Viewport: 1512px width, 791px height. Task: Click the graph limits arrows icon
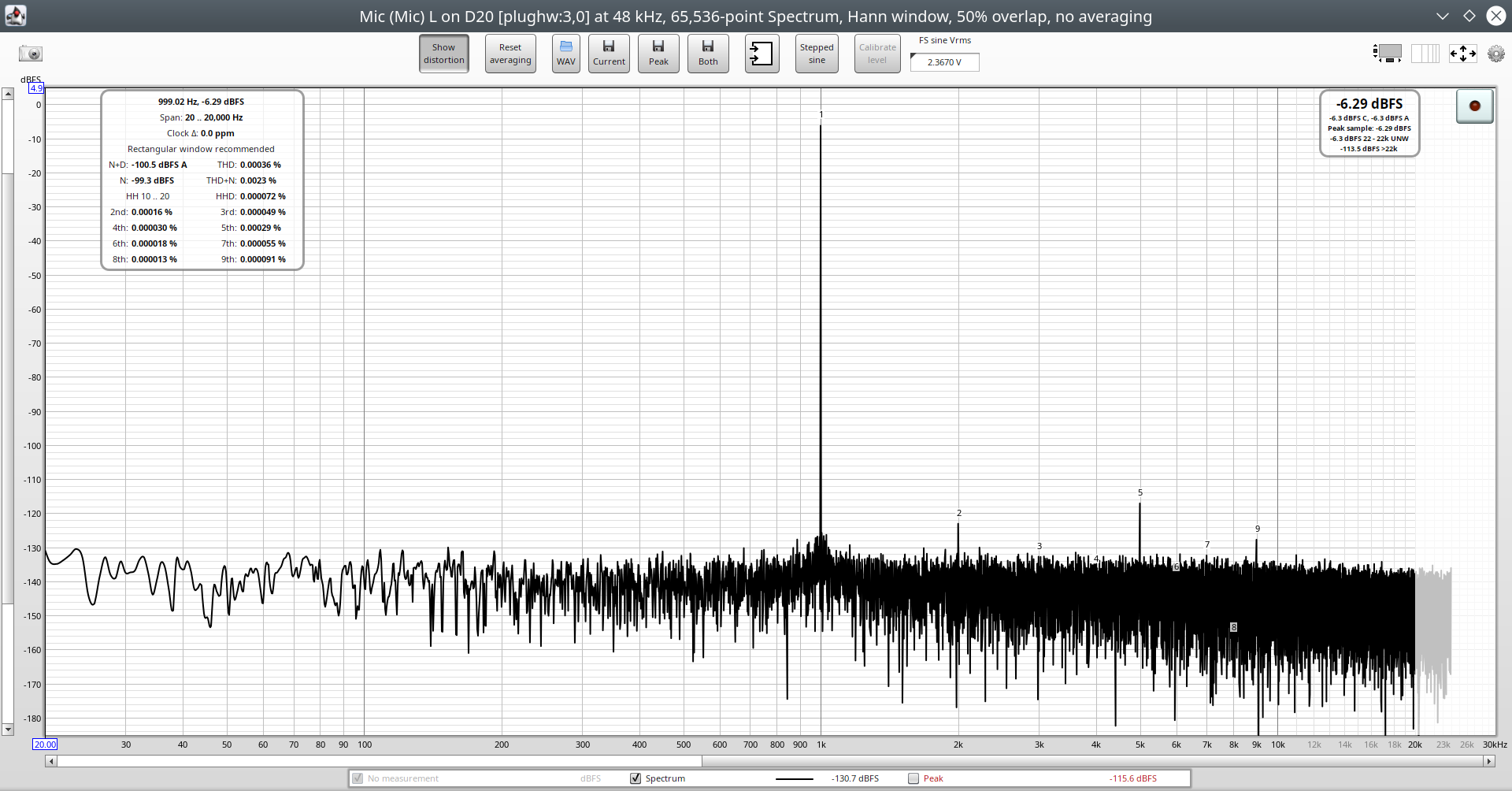click(x=1463, y=54)
